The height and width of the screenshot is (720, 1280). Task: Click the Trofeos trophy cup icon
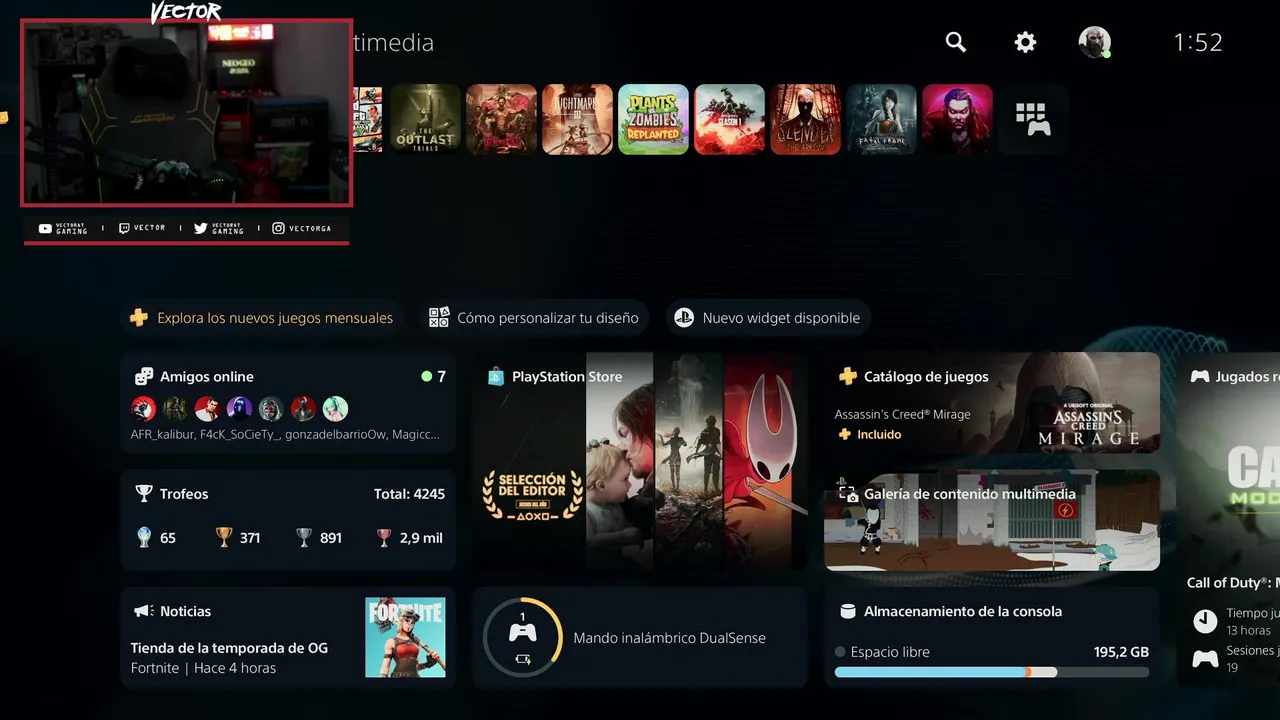tap(144, 494)
